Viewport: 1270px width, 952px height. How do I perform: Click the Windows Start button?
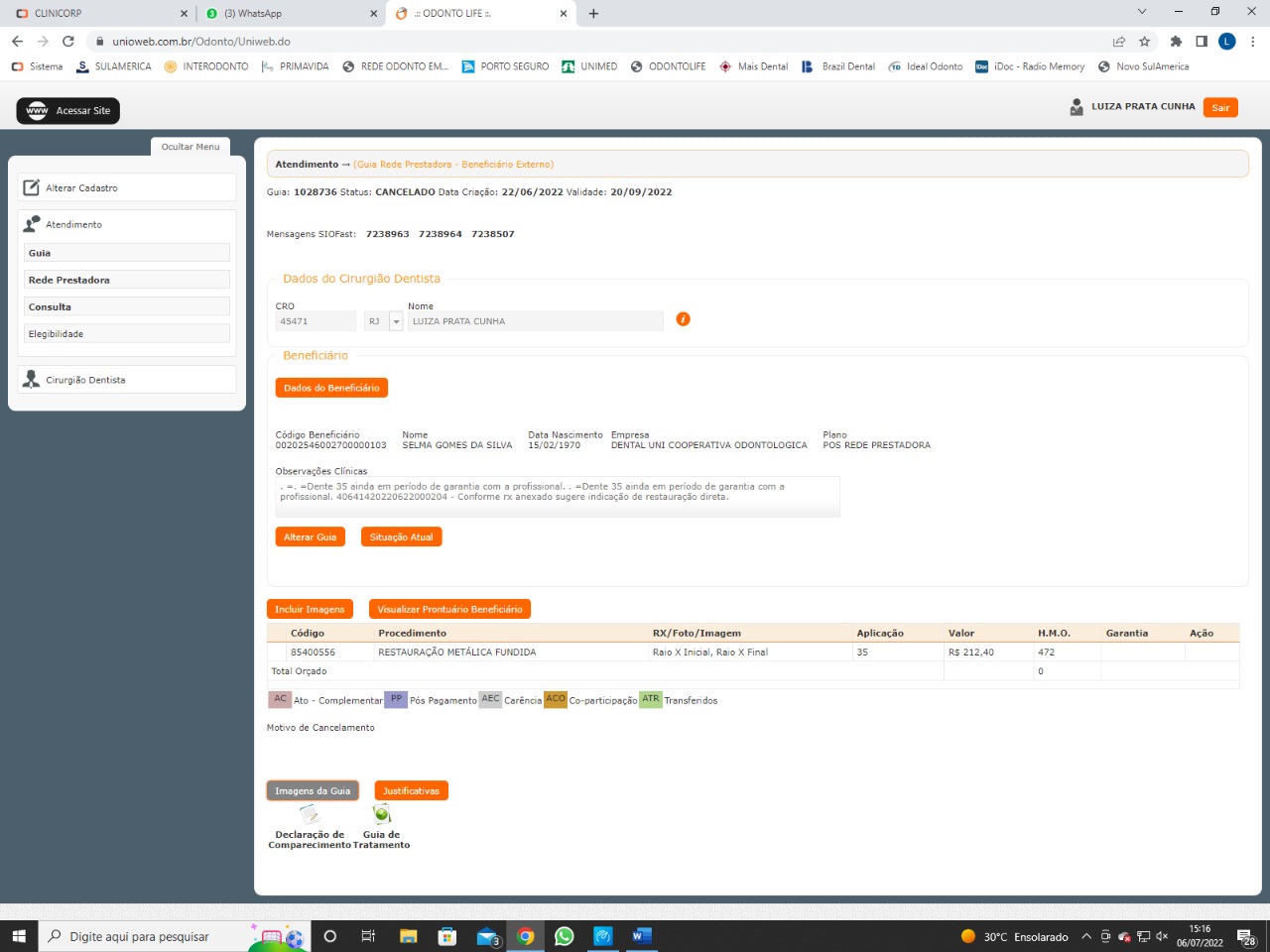19,936
